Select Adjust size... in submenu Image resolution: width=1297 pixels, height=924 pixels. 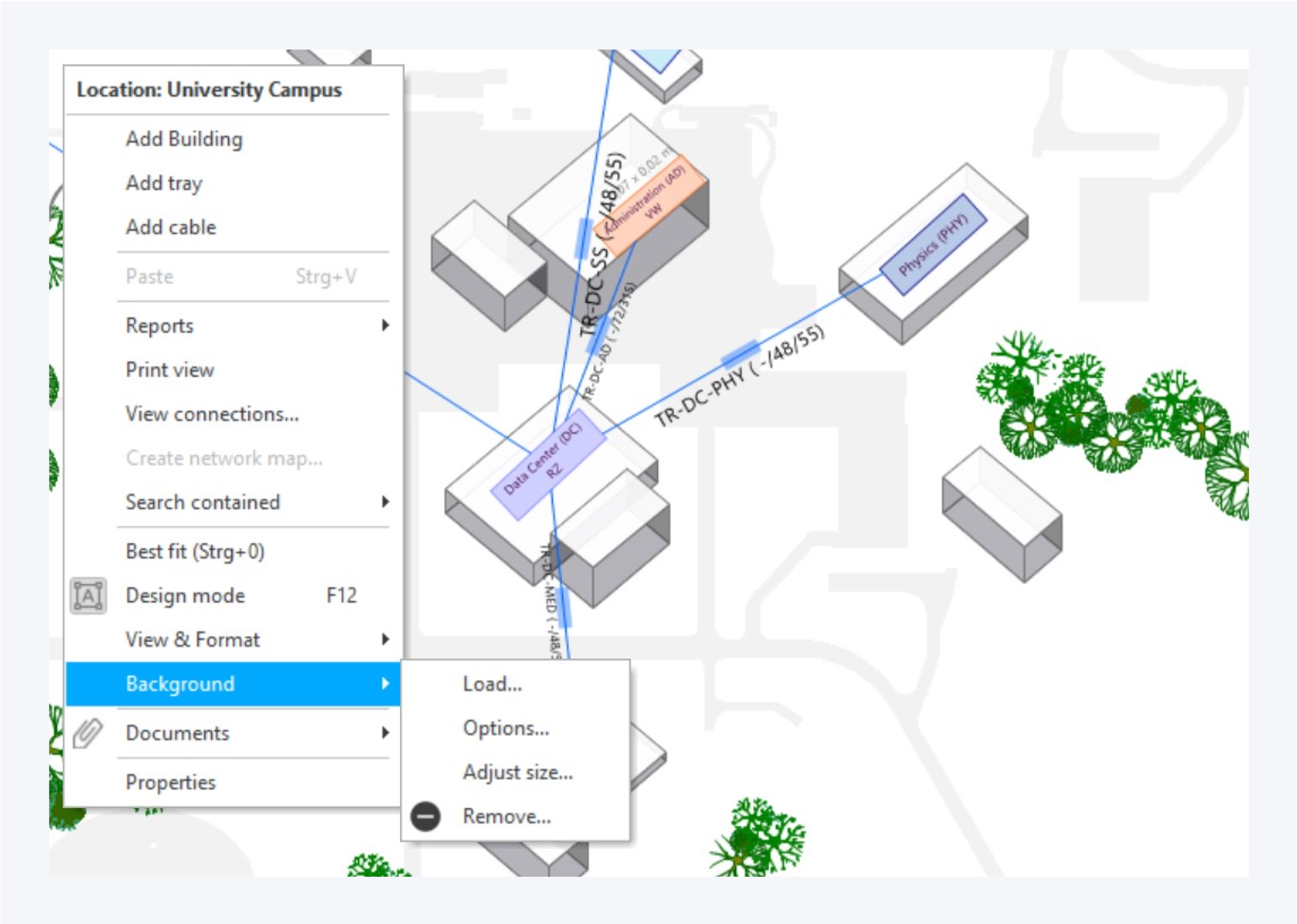[517, 772]
